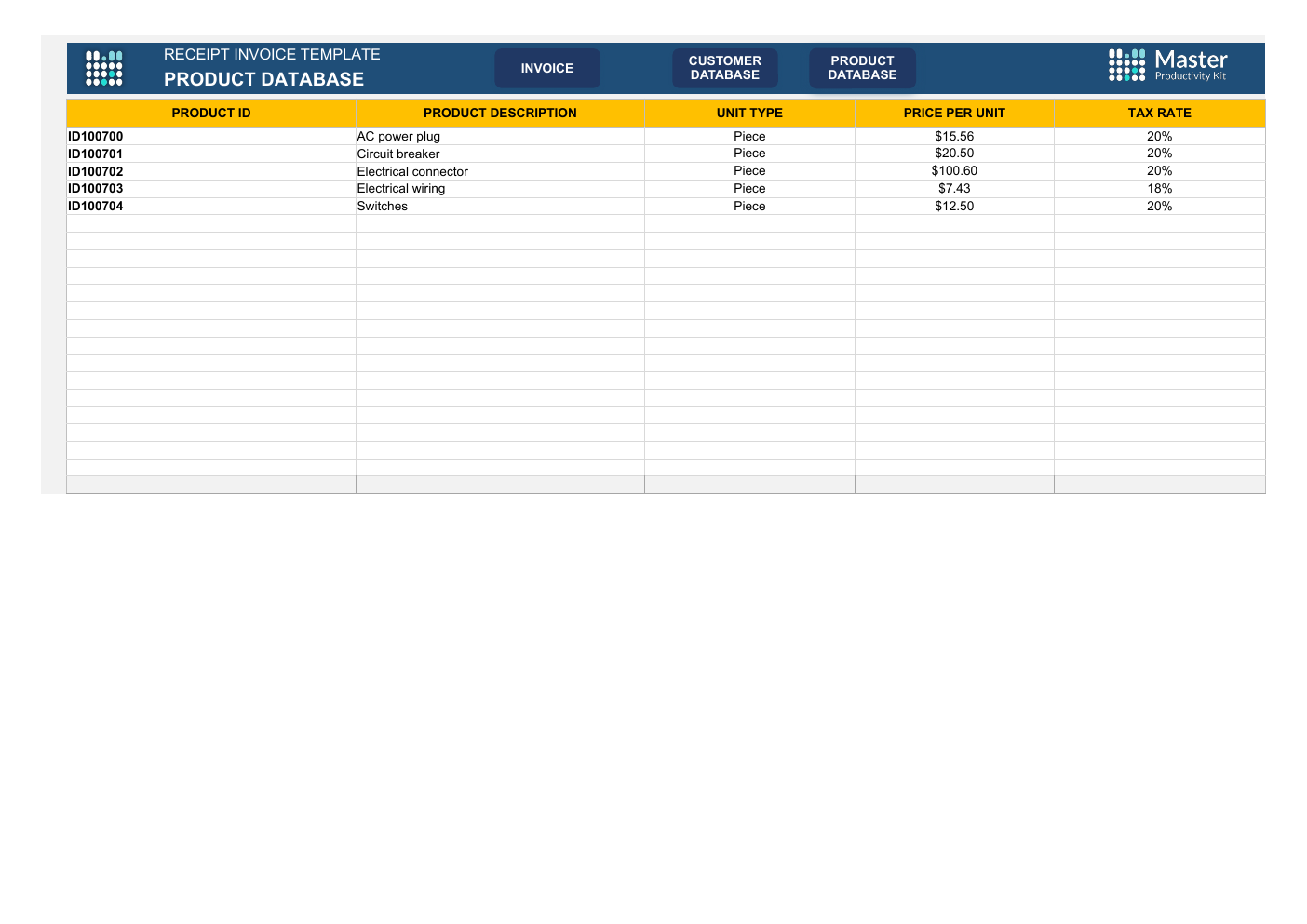Viewport: 1307px width, 924px height.
Task: Select the $100.60 price cell
Action: [x=954, y=171]
